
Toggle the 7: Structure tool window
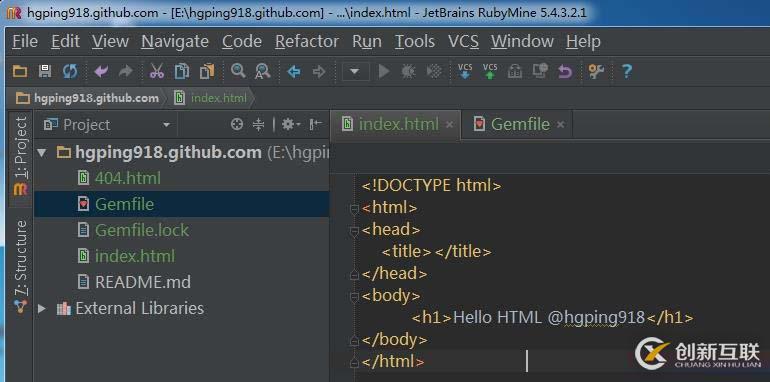point(21,266)
